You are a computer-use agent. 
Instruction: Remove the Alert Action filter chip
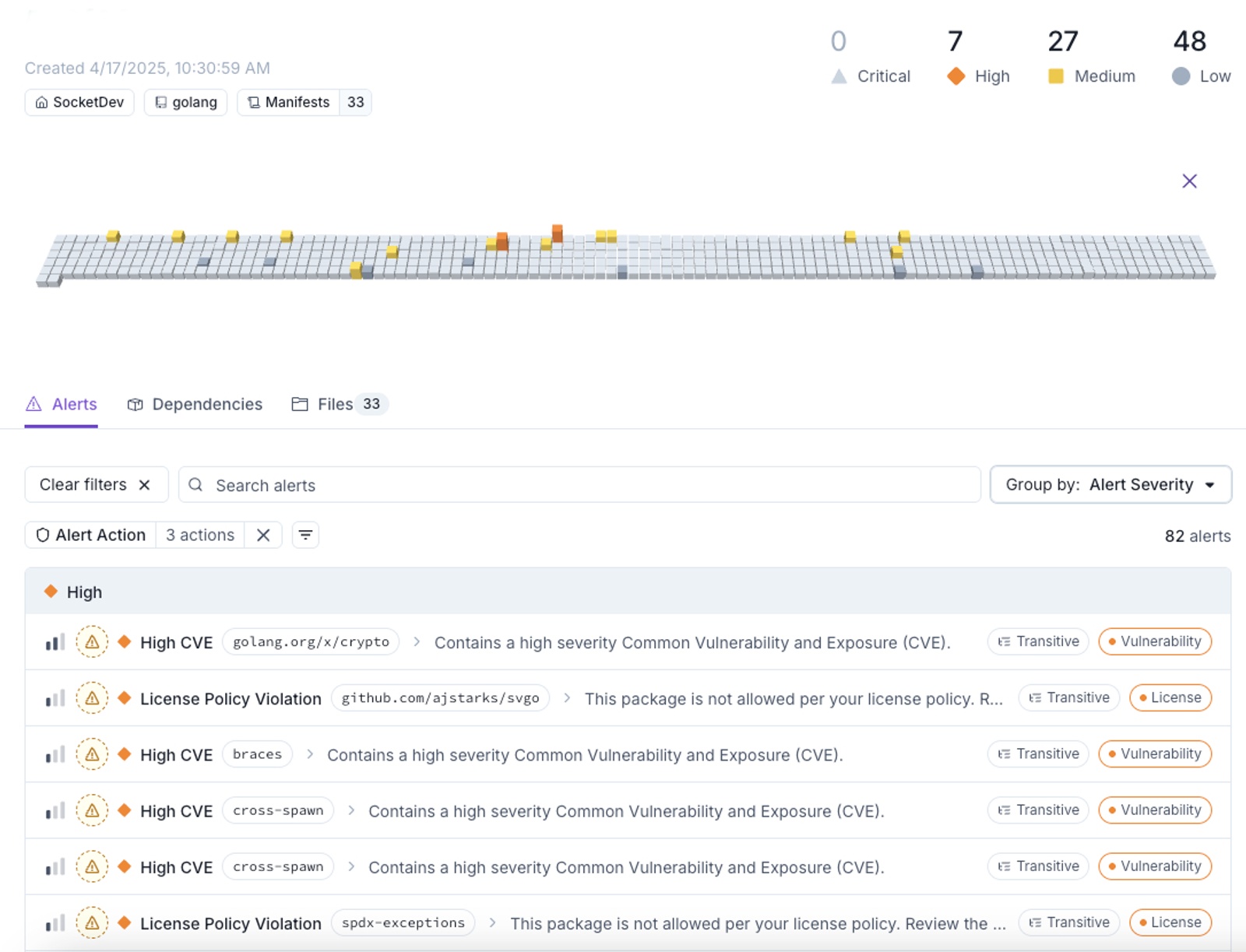point(263,535)
